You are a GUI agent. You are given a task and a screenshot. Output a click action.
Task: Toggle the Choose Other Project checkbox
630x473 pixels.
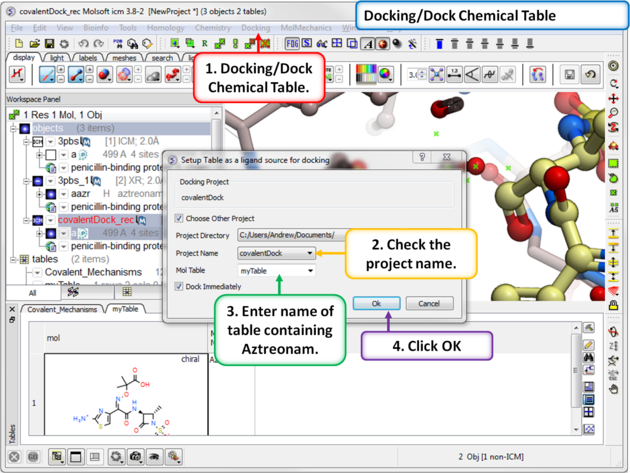(179, 218)
